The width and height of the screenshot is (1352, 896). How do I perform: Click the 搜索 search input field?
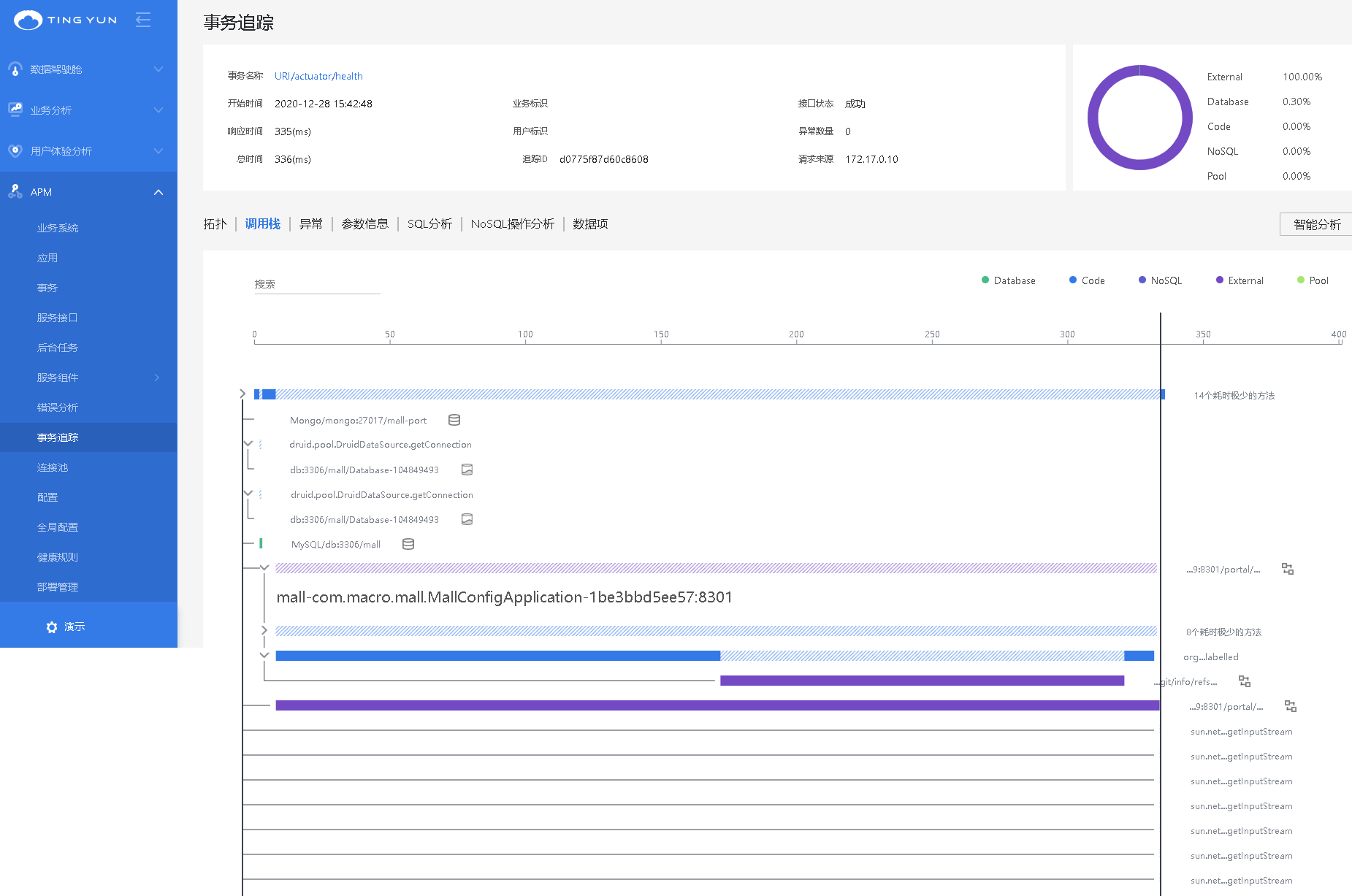coord(317,284)
